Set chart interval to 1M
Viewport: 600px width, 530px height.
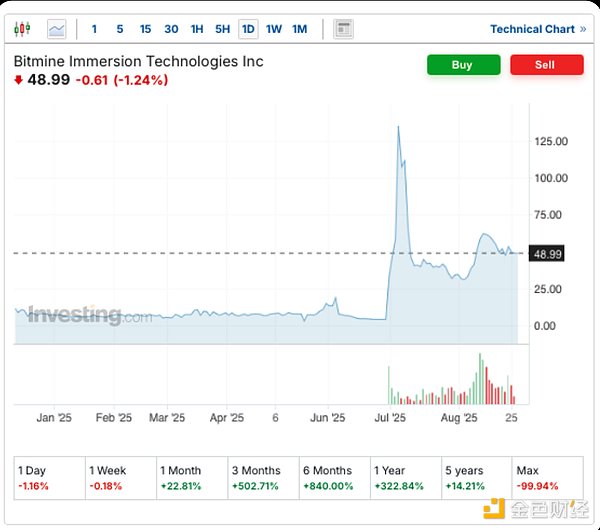300,29
